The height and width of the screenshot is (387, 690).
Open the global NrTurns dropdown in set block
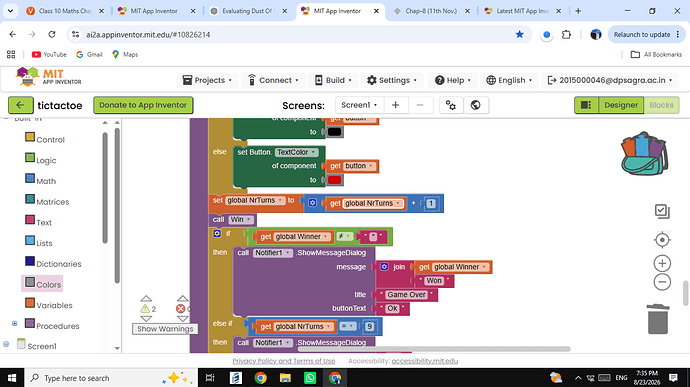[x=255, y=200]
